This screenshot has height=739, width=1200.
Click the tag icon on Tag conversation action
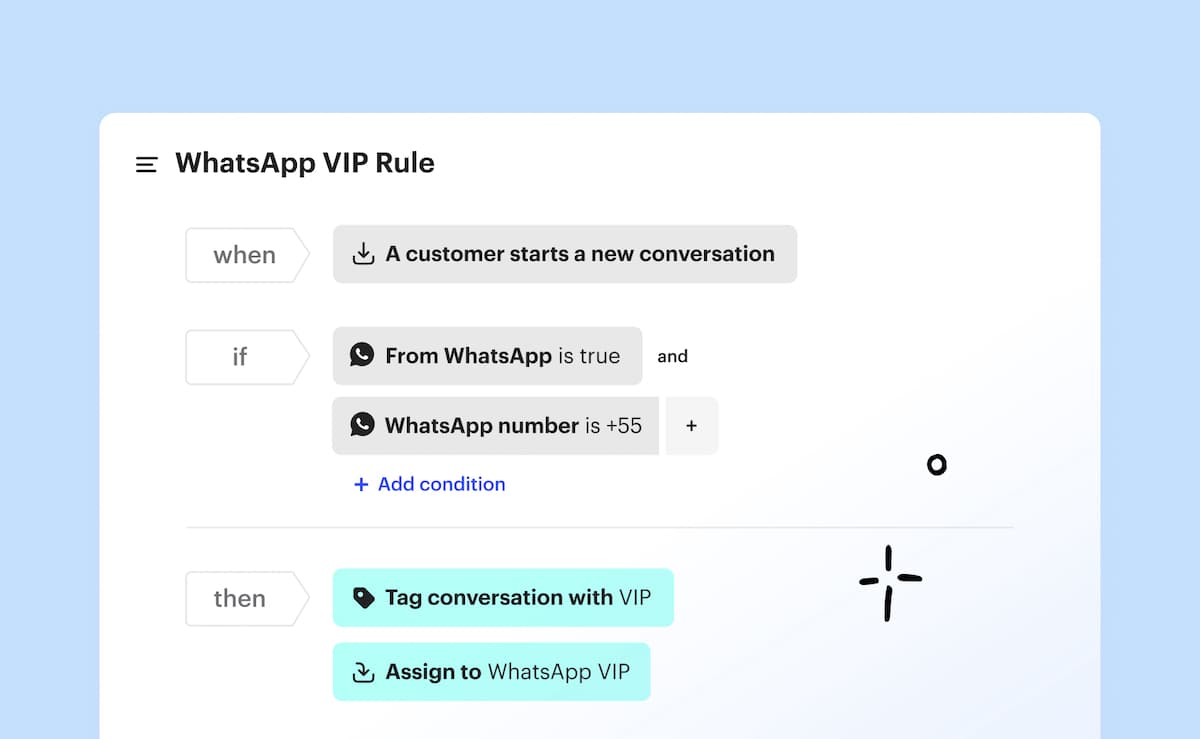click(364, 598)
